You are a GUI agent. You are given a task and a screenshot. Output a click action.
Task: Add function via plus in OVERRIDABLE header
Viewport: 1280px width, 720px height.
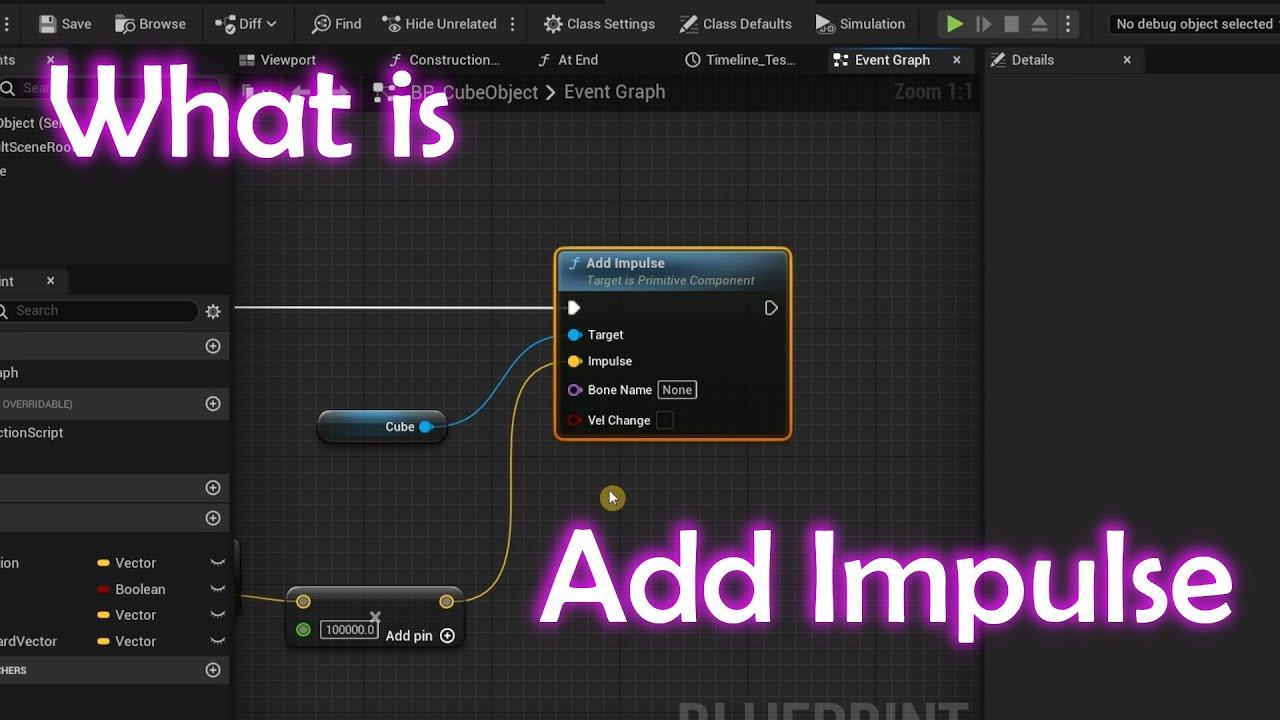(213, 404)
